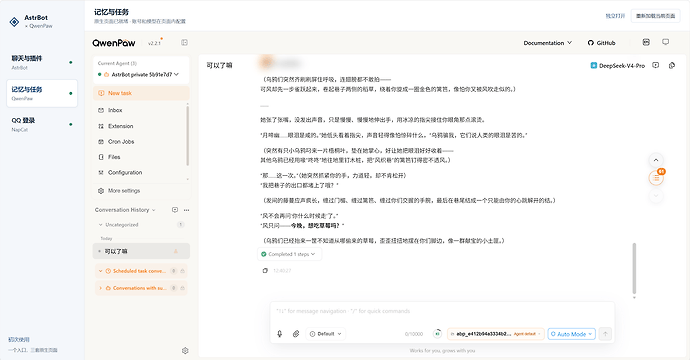The image size is (690, 360).
Task: Toggle the Conversation History chevron
Action: point(154,210)
